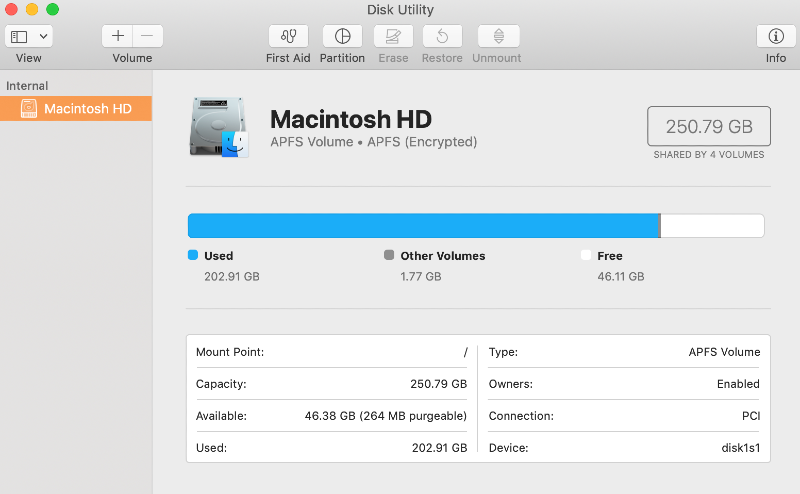Minimize window with the yellow button

[x=32, y=9]
